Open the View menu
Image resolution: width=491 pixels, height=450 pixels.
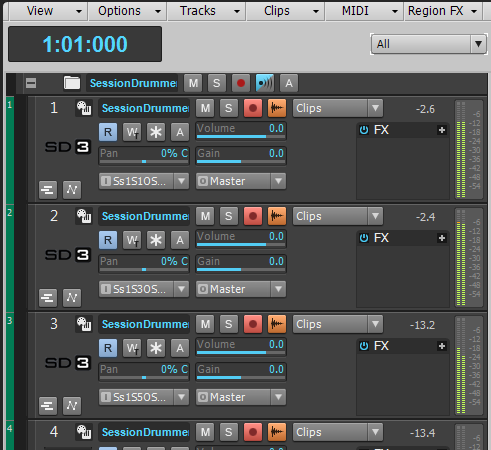pos(49,11)
